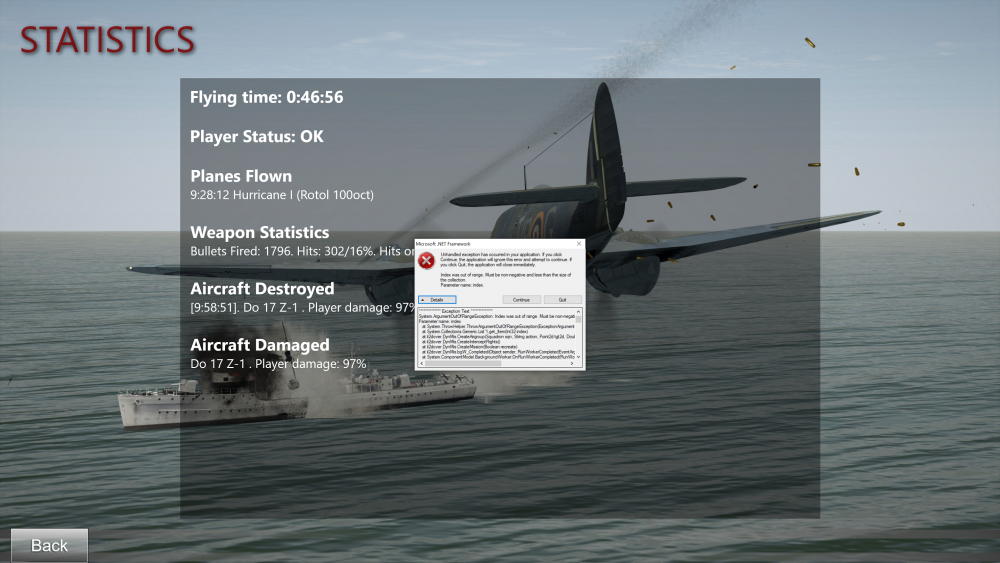Click the red error icon in the dialog

[x=426, y=261]
